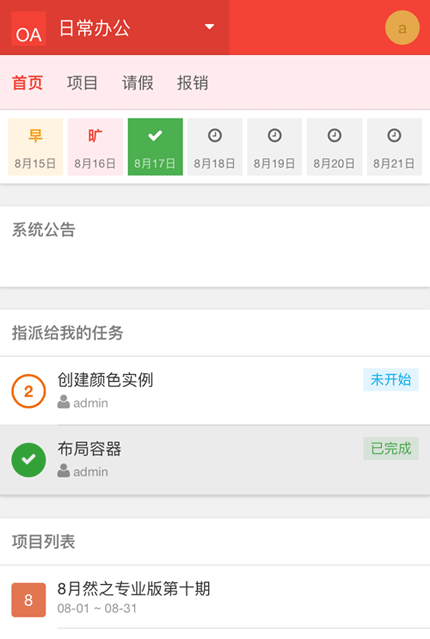The image size is (430, 639).
Task: Click the OA app logo icon
Action: tap(29, 29)
